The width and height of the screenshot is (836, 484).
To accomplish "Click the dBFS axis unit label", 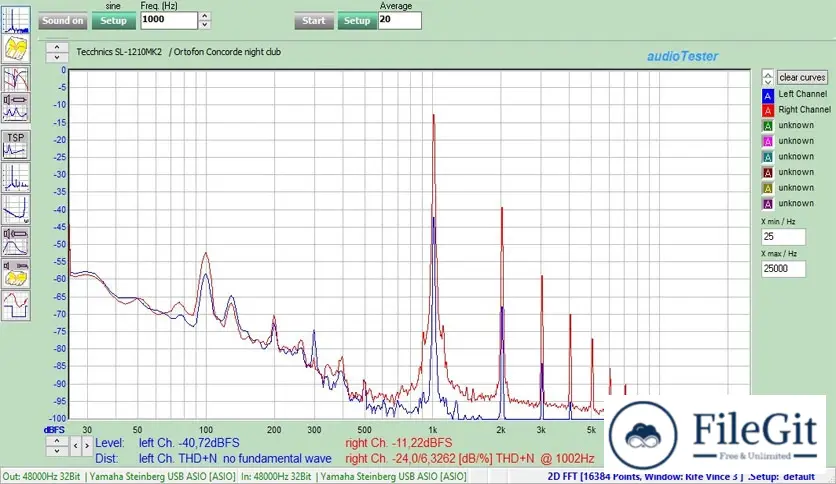I will click(54, 430).
